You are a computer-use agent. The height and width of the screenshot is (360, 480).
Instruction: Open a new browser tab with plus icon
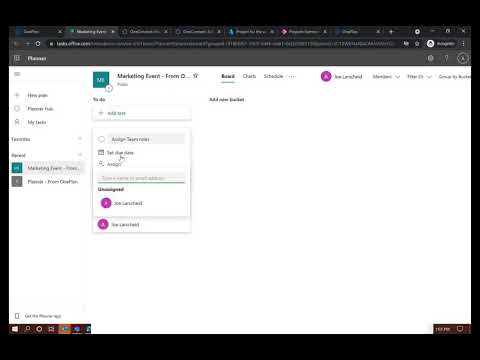click(391, 32)
